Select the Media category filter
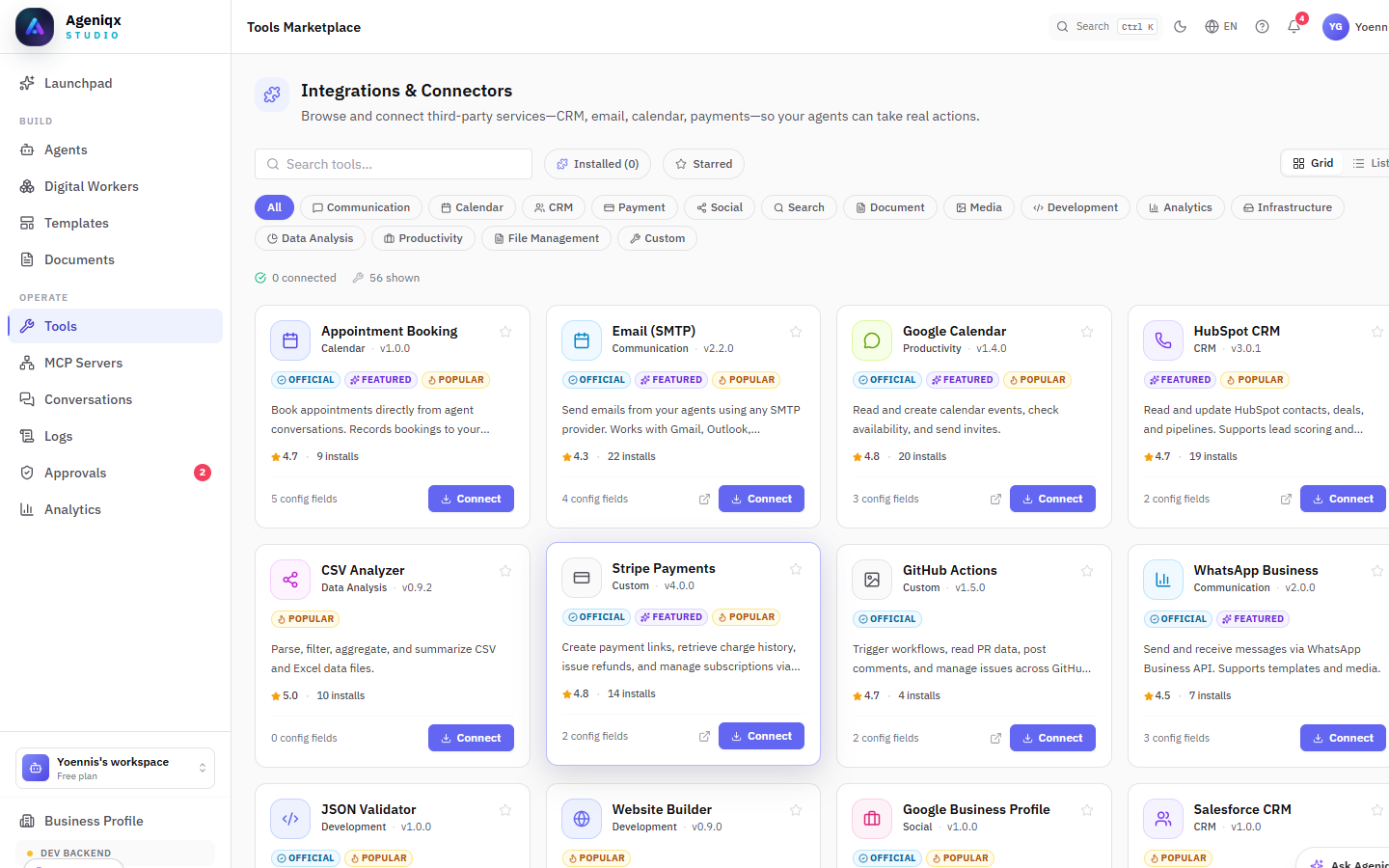Image resolution: width=1389 pixels, height=868 pixels. pos(979,207)
